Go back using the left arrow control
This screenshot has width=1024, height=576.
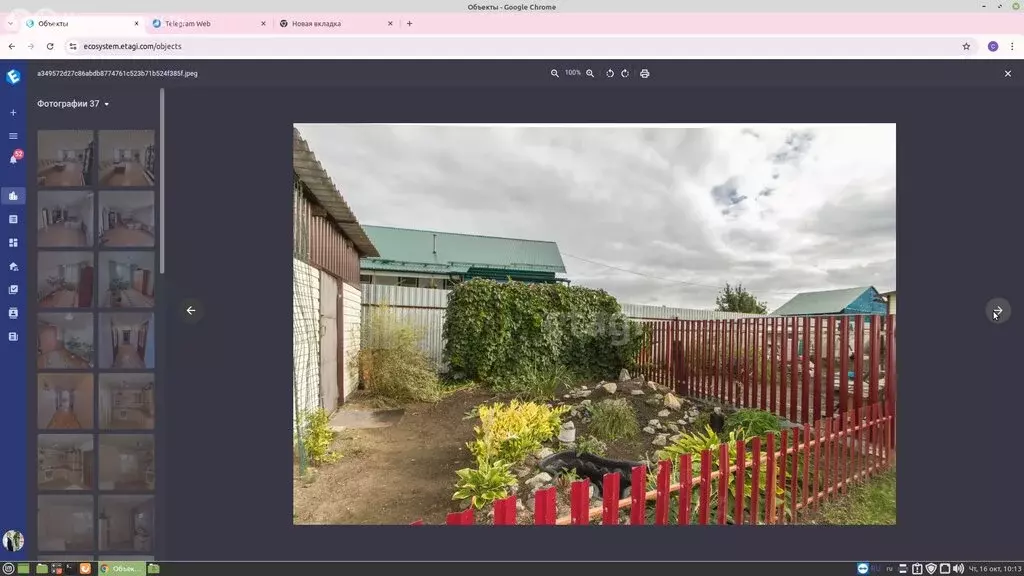[190, 311]
